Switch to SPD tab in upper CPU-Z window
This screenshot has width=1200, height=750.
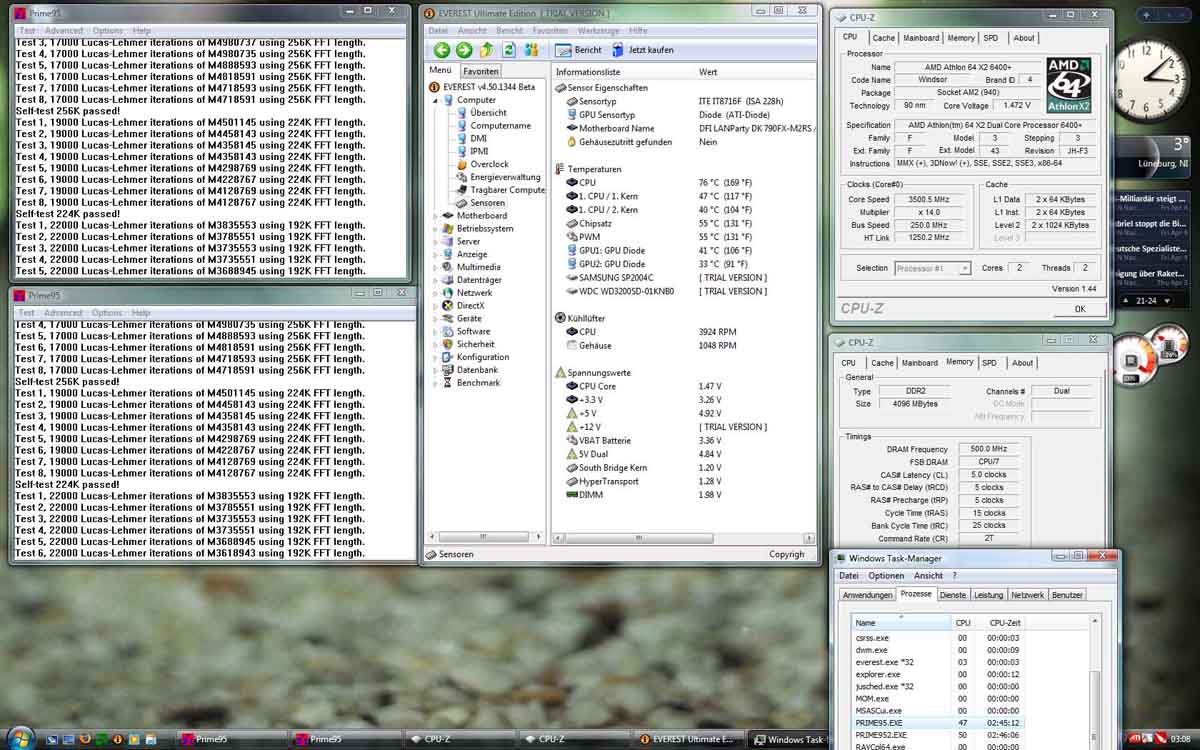click(990, 38)
